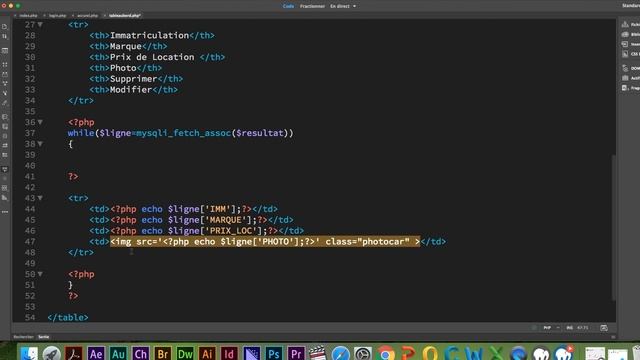Screen dimensions: 640x360
Task: Collapse the PHP fold at line 50
Action: [40, 274]
